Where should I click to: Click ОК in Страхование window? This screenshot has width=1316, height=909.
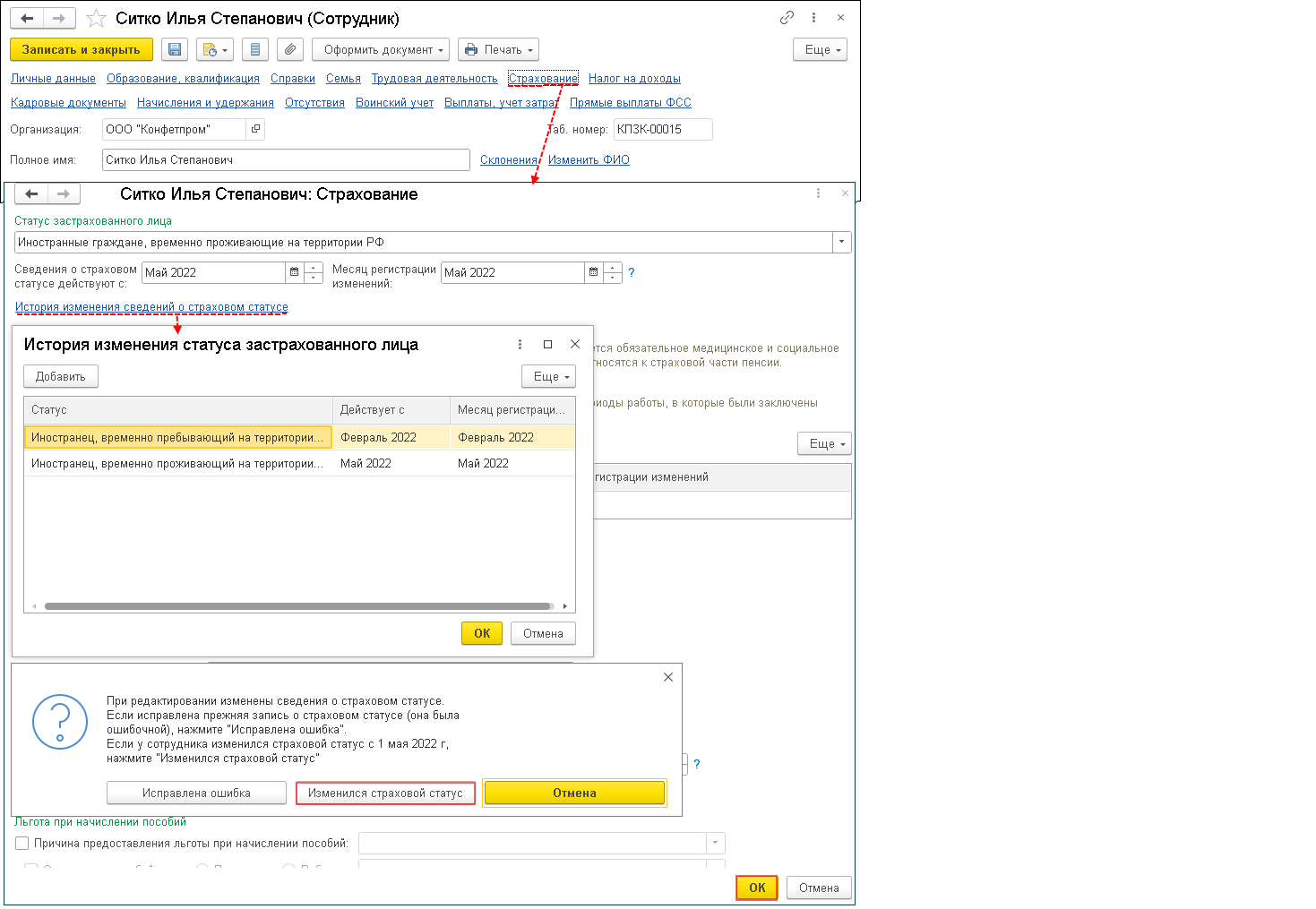(757, 888)
